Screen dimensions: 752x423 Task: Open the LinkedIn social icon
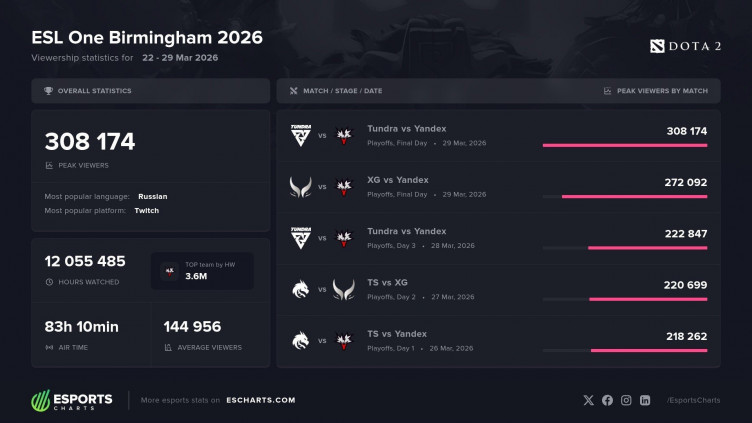645,400
